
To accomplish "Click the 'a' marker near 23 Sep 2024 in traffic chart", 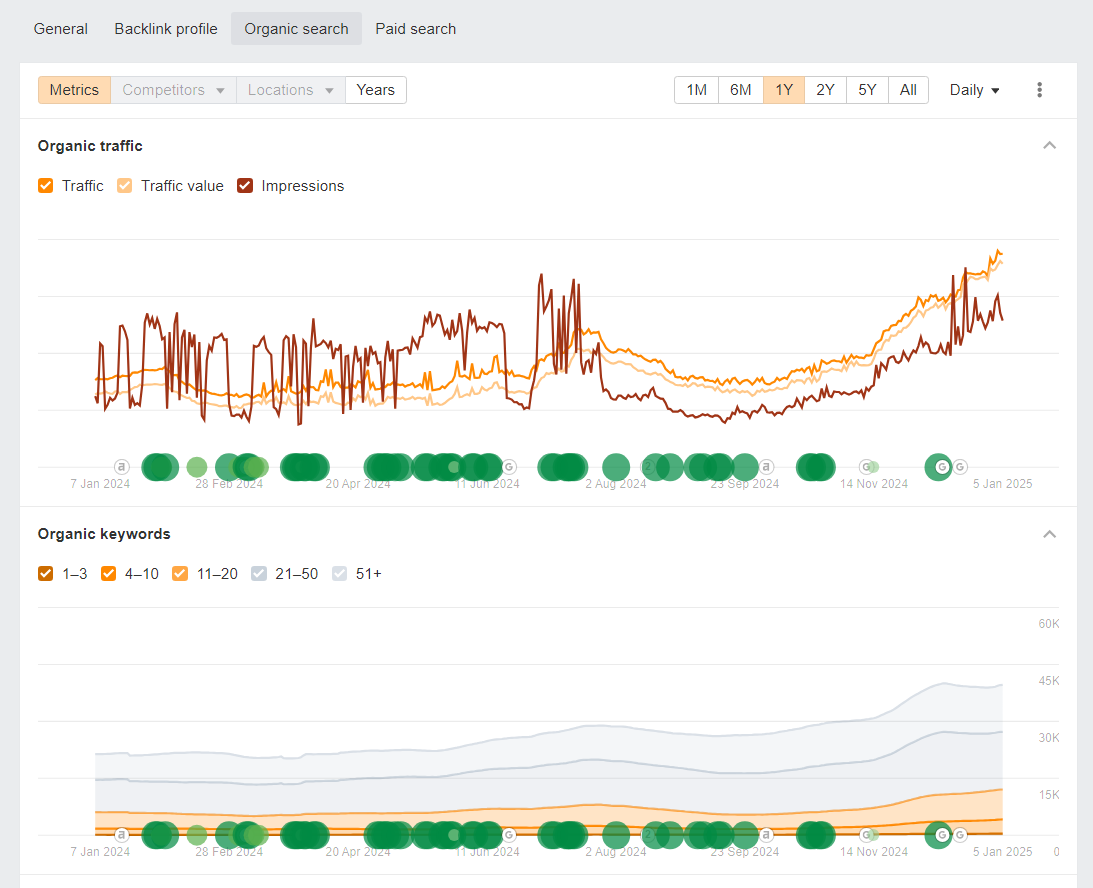I will tap(766, 466).
